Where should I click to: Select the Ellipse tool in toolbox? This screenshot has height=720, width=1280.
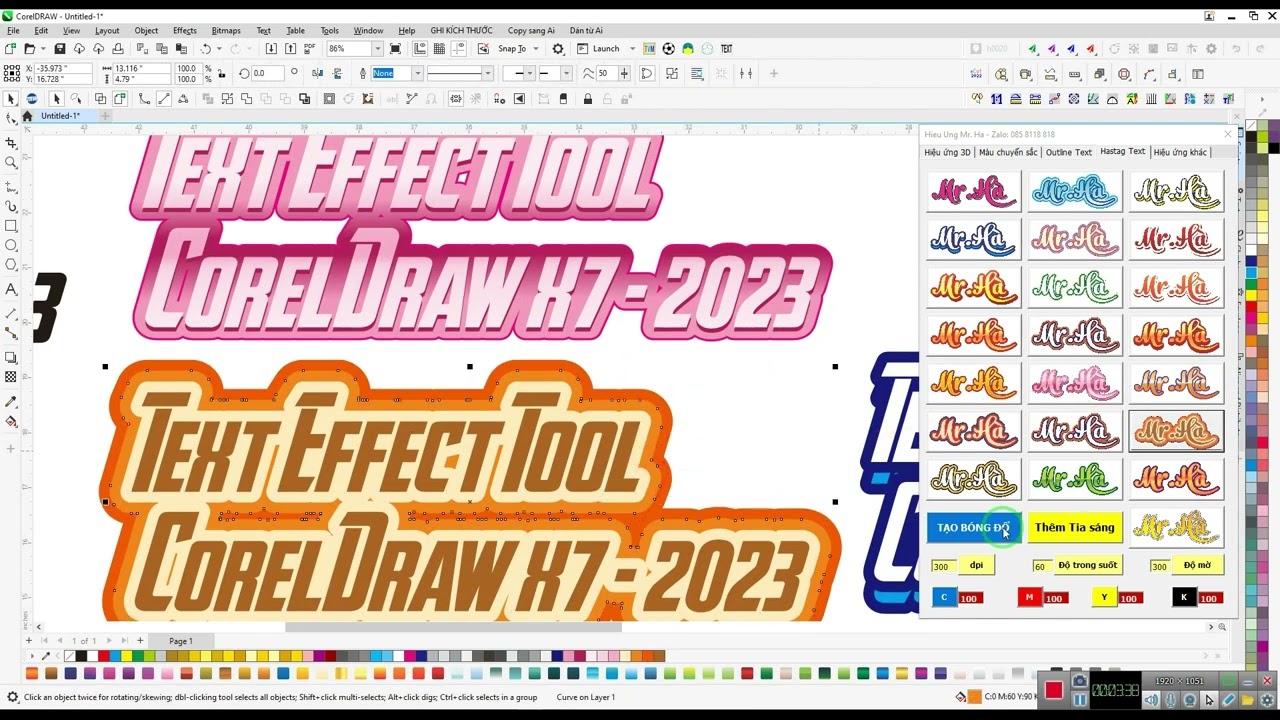pos(11,245)
